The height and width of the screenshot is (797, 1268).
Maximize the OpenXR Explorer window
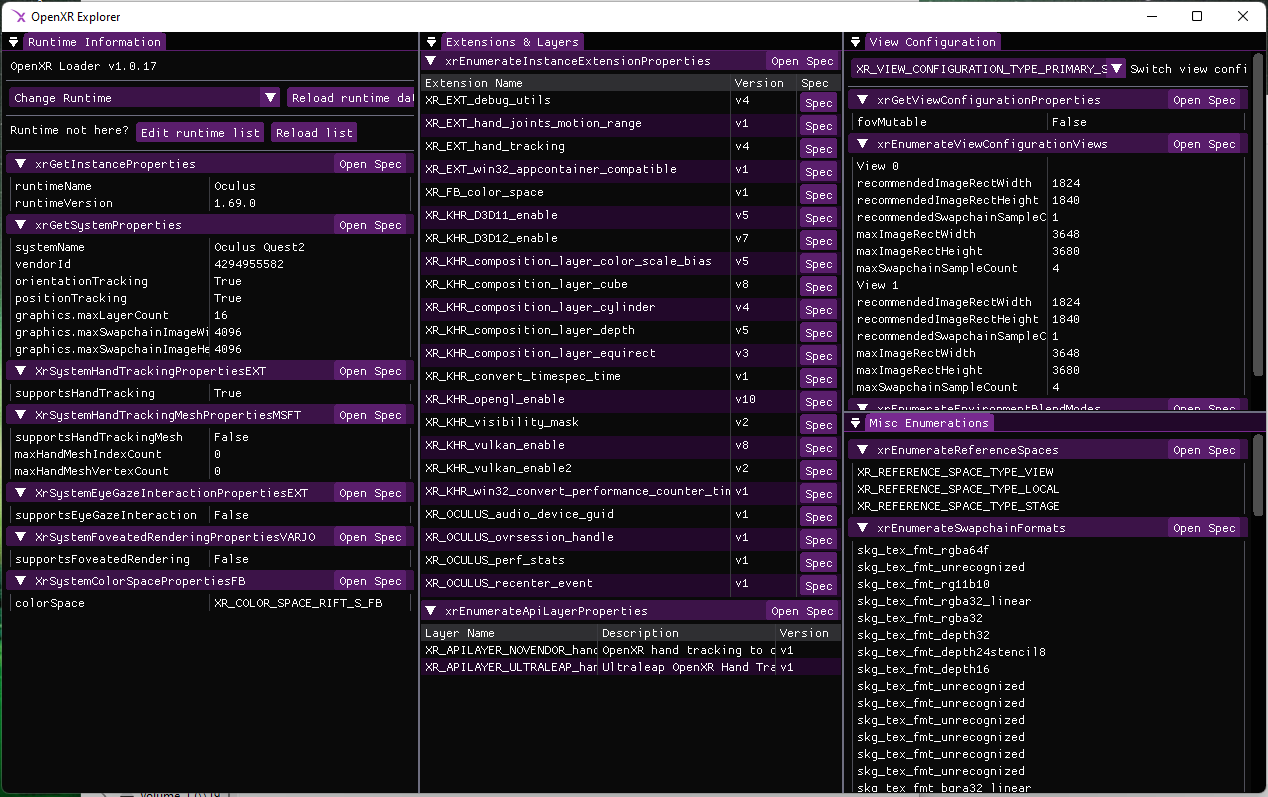[1197, 16]
